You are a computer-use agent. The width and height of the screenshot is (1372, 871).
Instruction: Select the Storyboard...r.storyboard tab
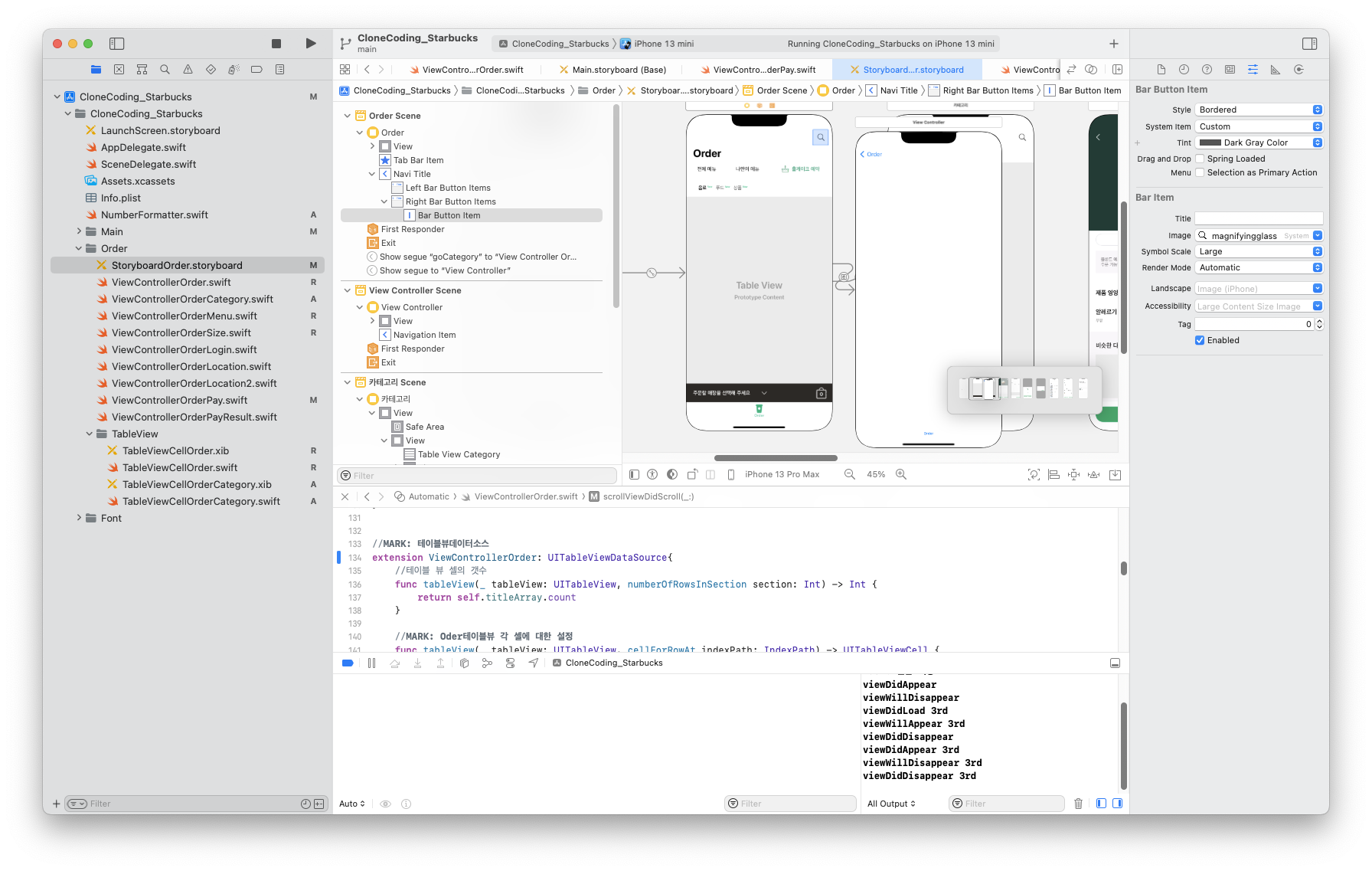tap(906, 70)
